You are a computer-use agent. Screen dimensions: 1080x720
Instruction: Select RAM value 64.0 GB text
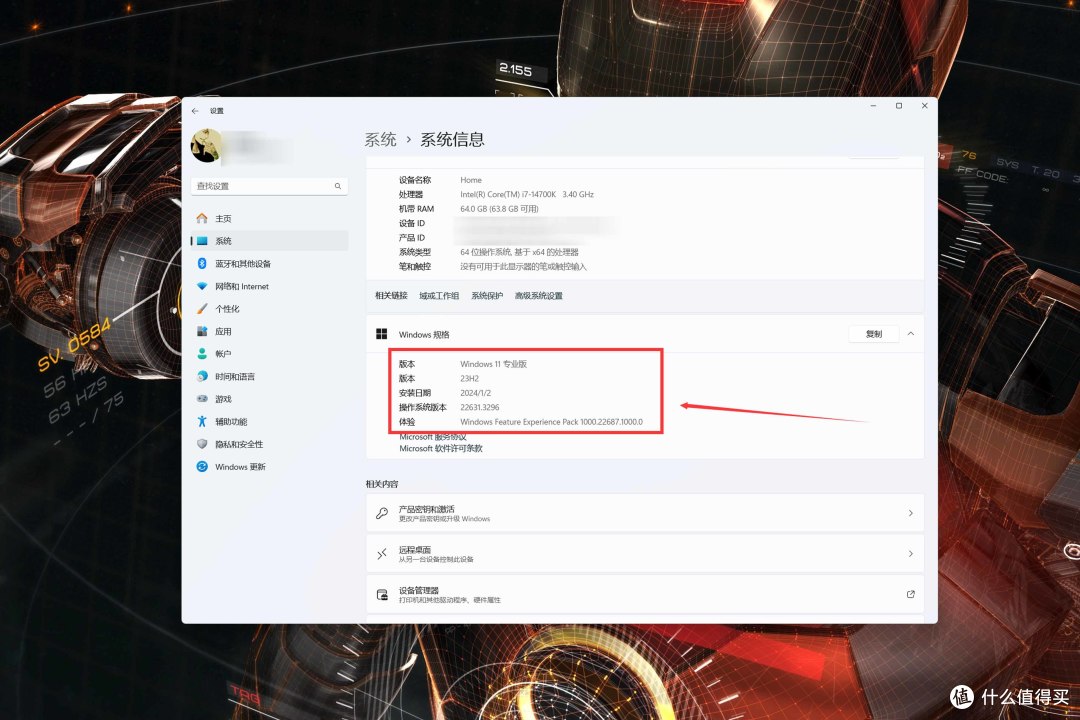499,209
